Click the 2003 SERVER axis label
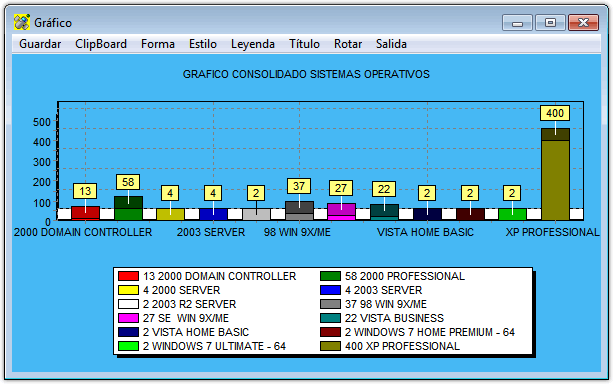The height and width of the screenshot is (384, 613). [x=211, y=232]
